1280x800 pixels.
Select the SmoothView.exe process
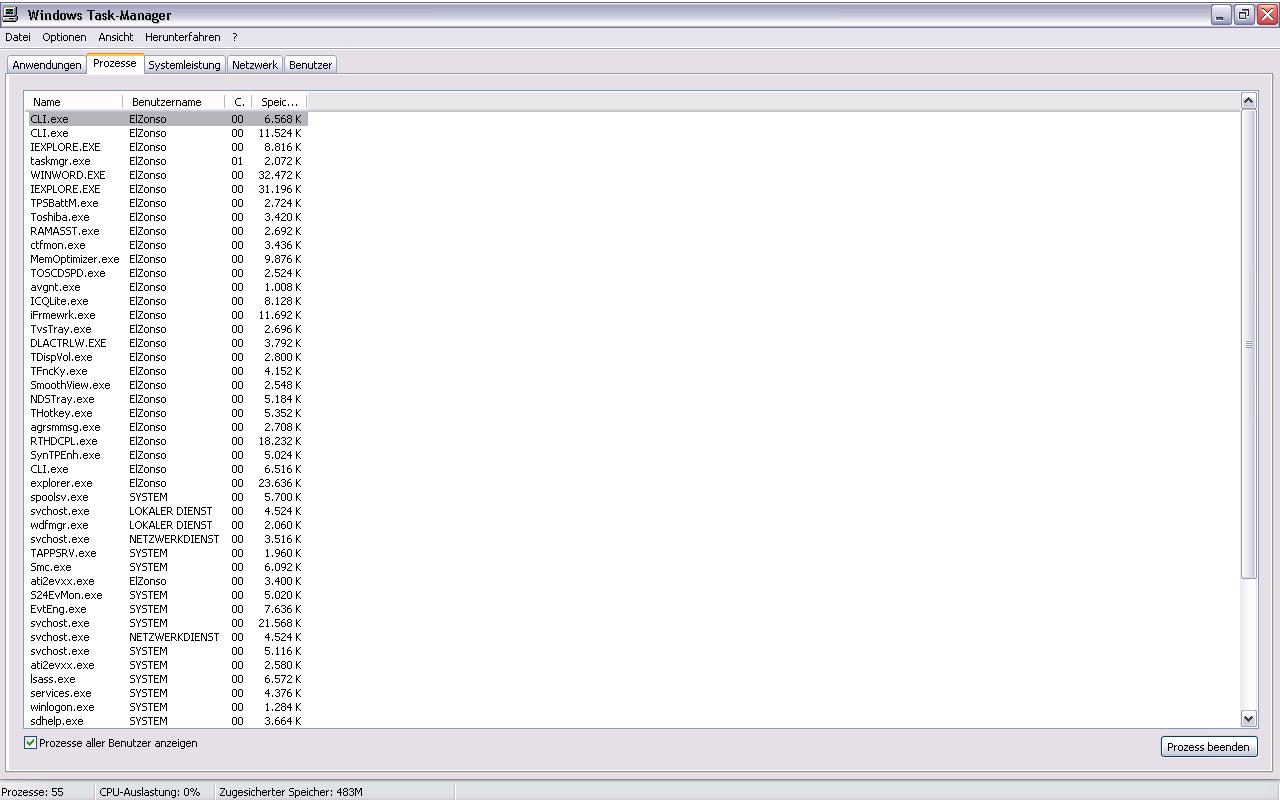click(x=167, y=385)
